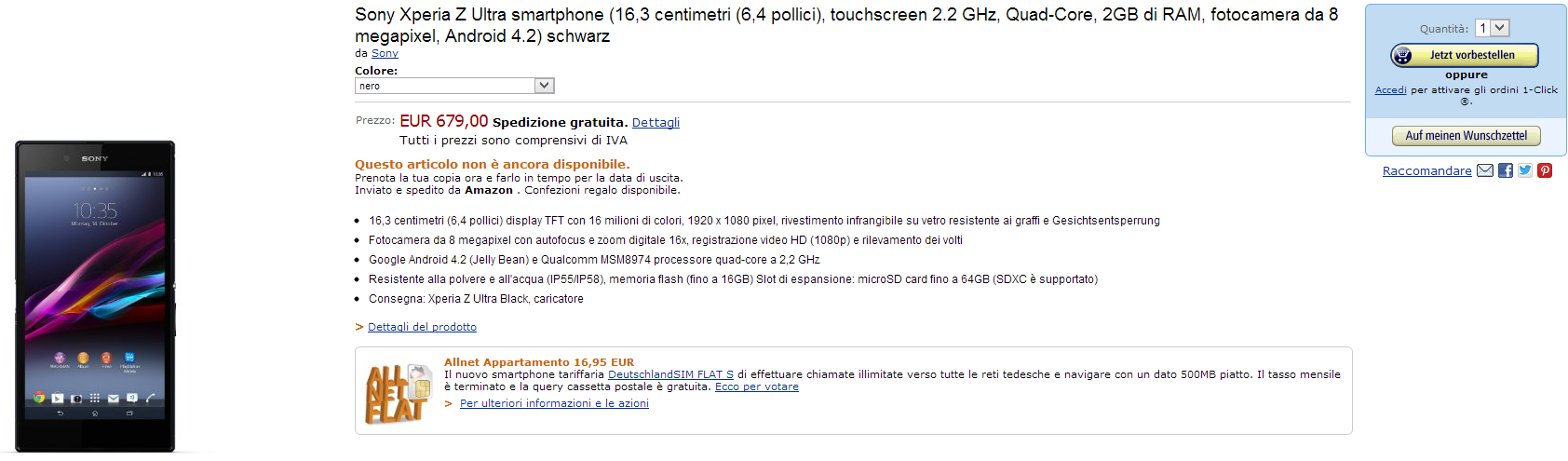The height and width of the screenshot is (461, 1568).
Task: Open the Quantità quantity dropdown
Action: coord(1492,29)
